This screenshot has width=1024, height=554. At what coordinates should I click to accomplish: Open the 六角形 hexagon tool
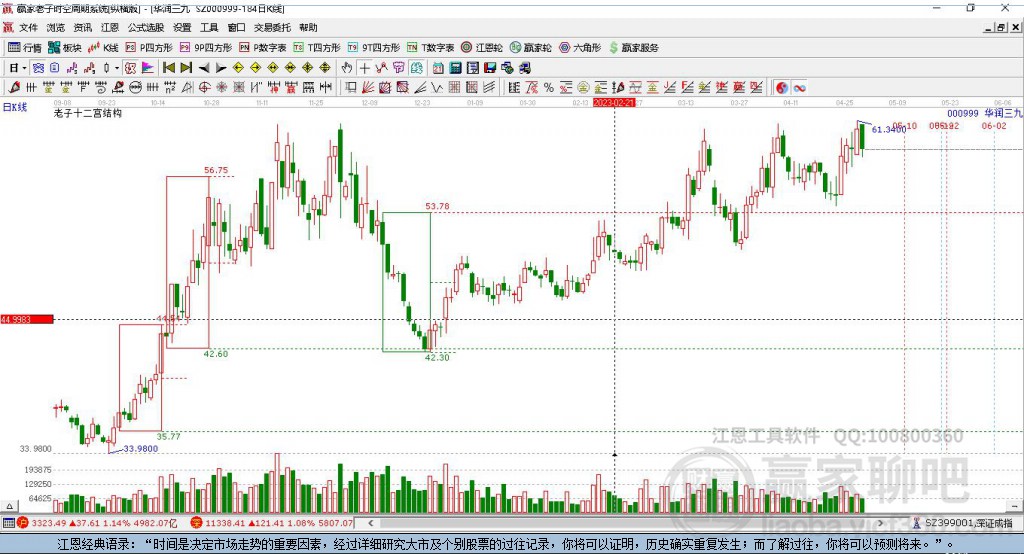(x=580, y=48)
